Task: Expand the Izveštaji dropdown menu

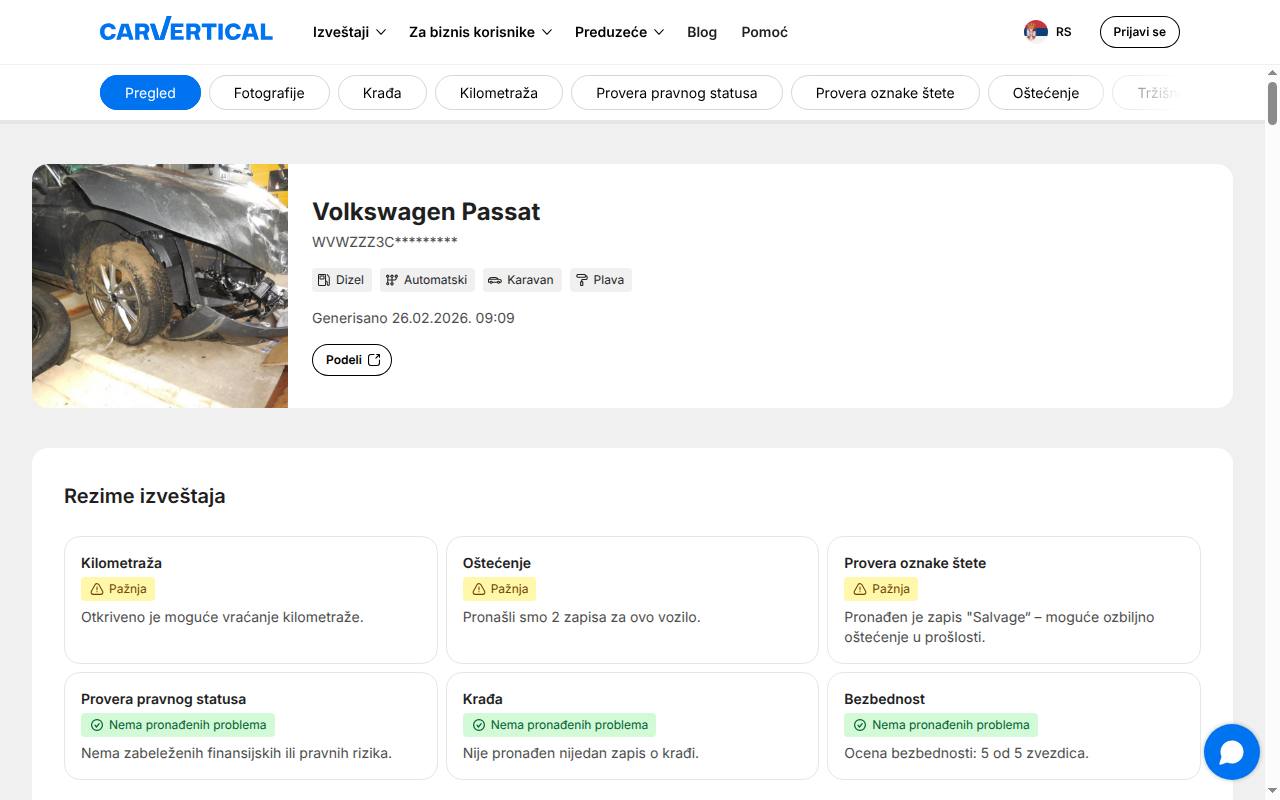Action: point(349,32)
